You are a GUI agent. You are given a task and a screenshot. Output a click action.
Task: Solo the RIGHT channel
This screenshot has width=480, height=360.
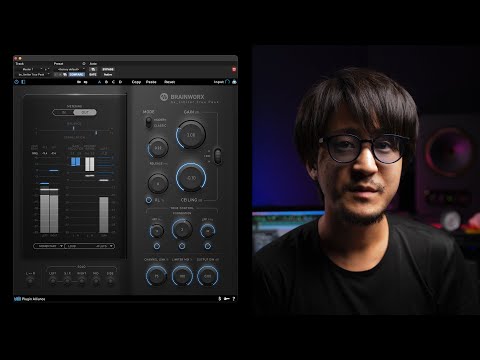82,281
